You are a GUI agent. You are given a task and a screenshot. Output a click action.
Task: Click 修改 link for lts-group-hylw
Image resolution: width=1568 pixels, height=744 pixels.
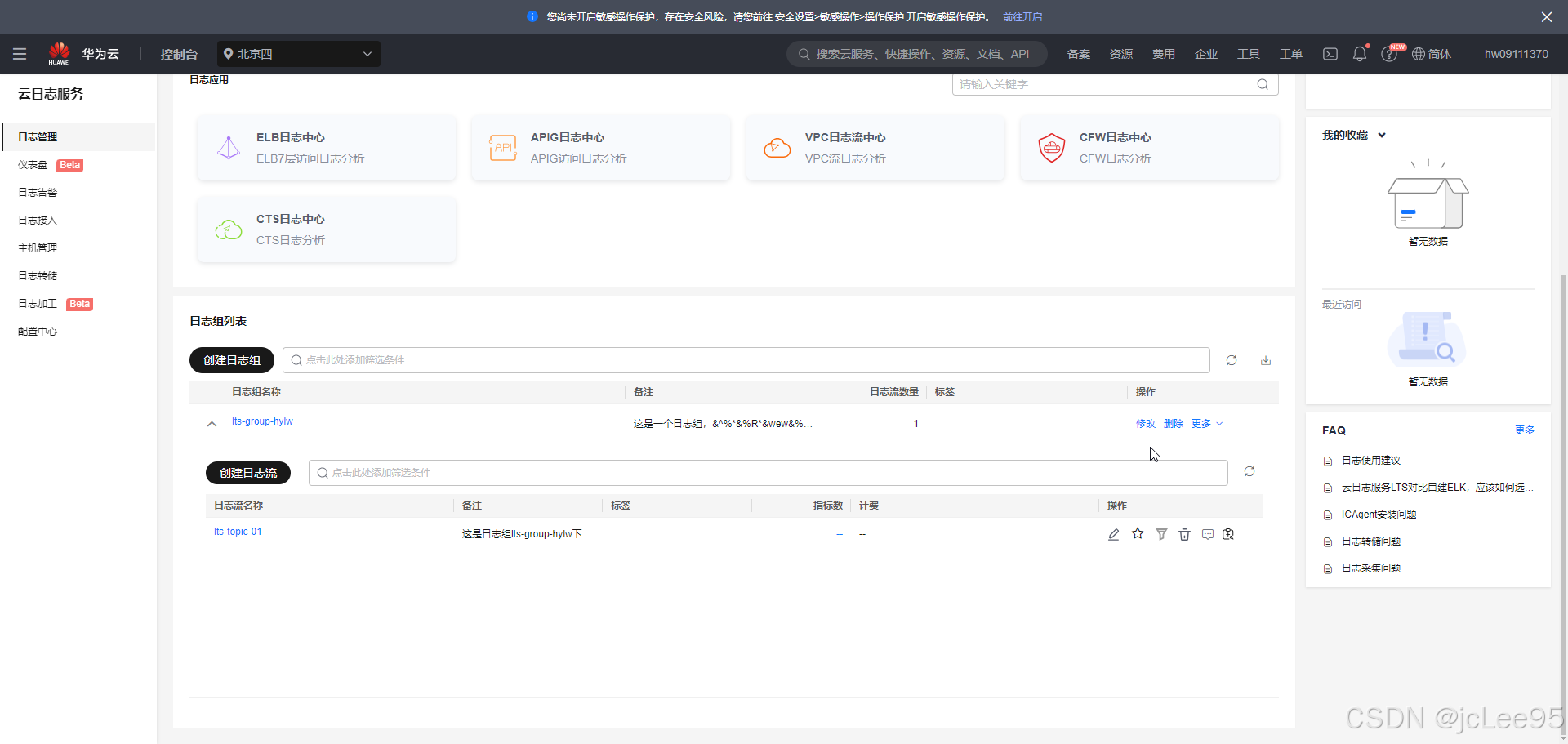coord(1146,424)
